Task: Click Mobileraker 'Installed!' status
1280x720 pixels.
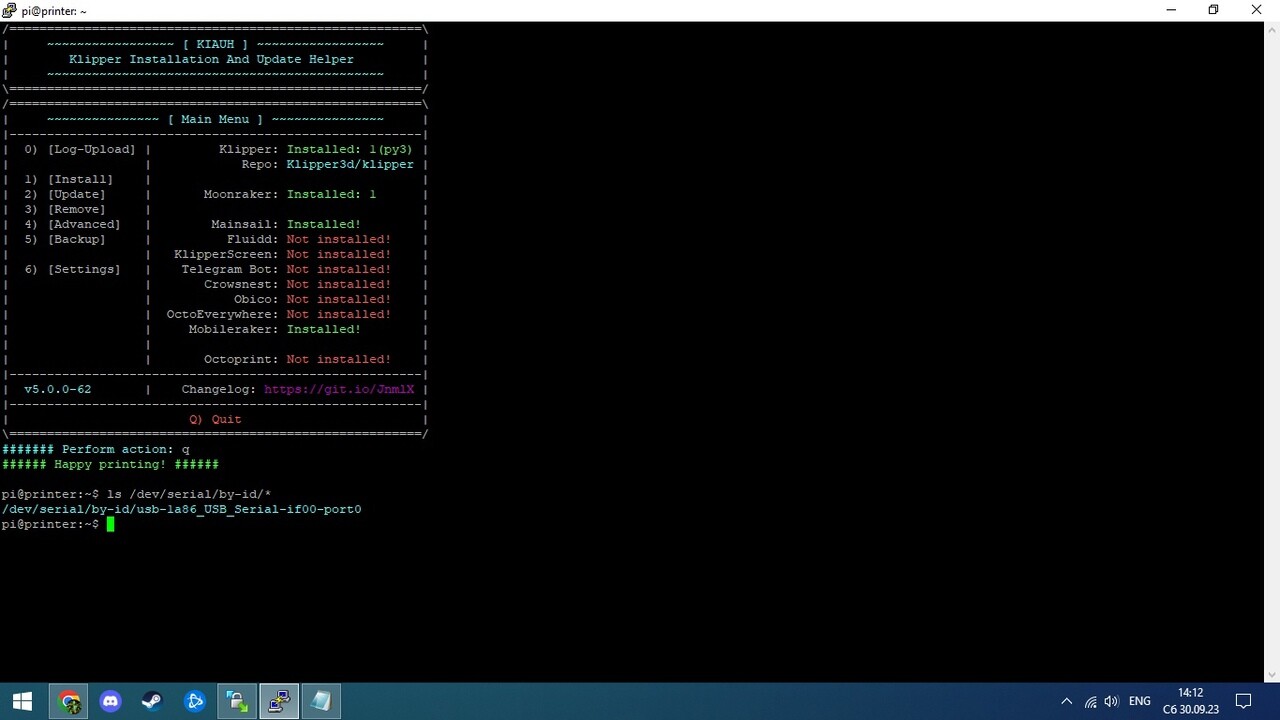Action: pos(324,329)
